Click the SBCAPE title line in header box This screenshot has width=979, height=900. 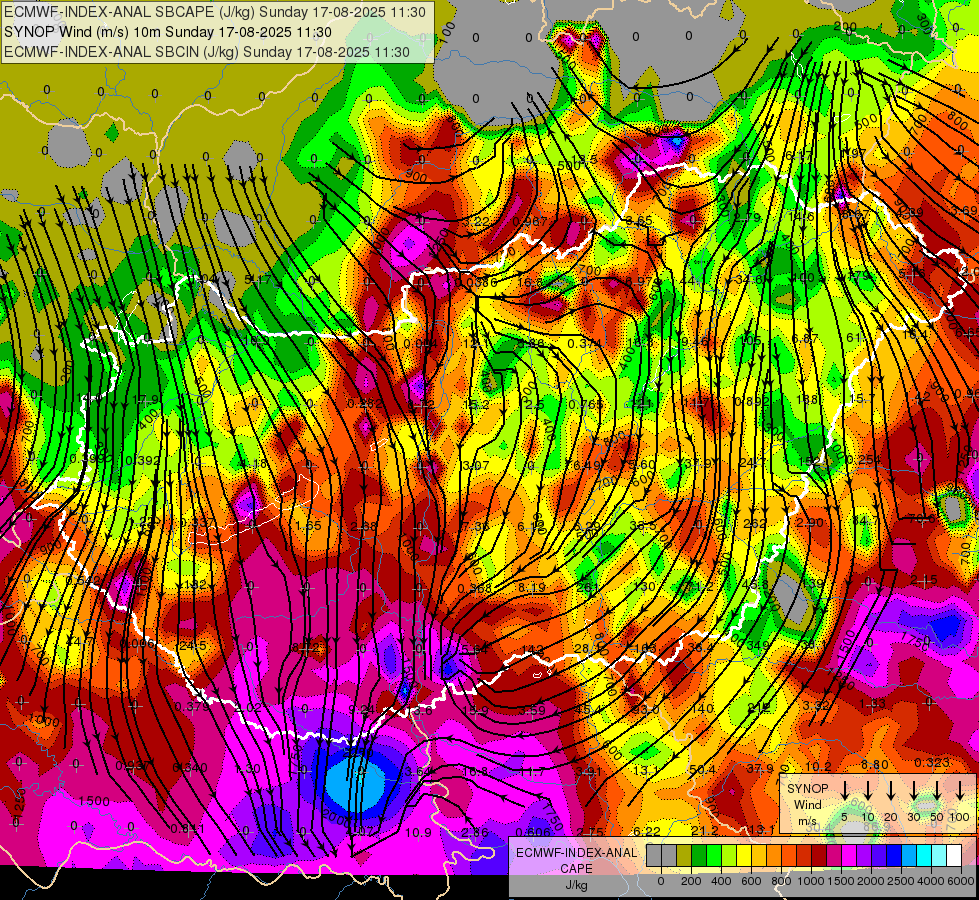(x=215, y=12)
